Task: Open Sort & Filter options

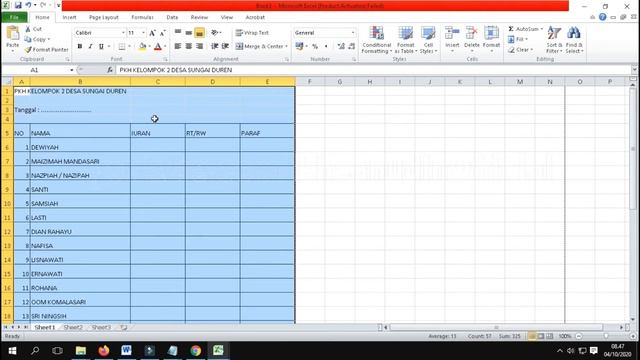Action: (x=554, y=39)
